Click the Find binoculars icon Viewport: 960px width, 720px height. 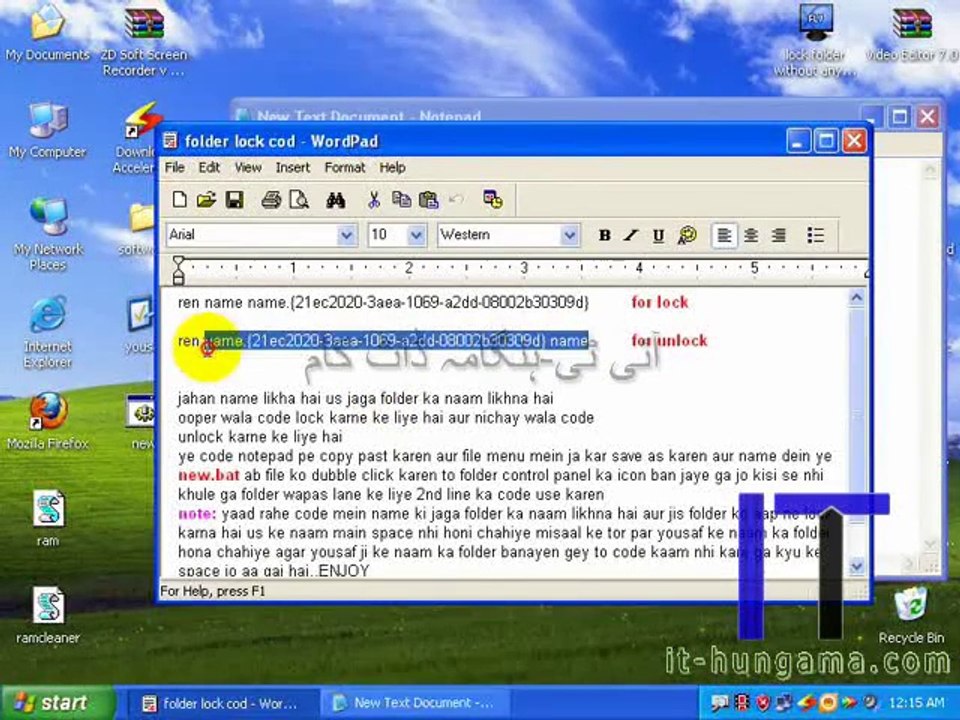coord(336,200)
